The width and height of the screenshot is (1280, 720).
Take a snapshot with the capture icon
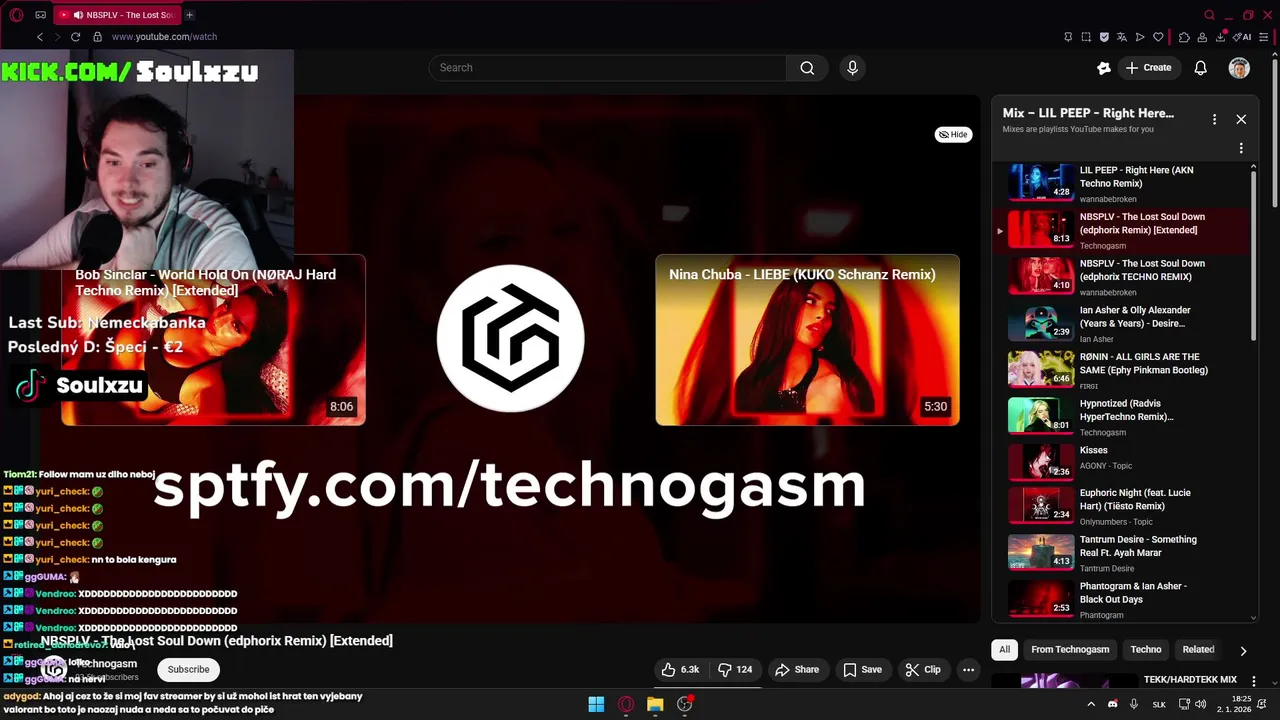[x=1086, y=37]
